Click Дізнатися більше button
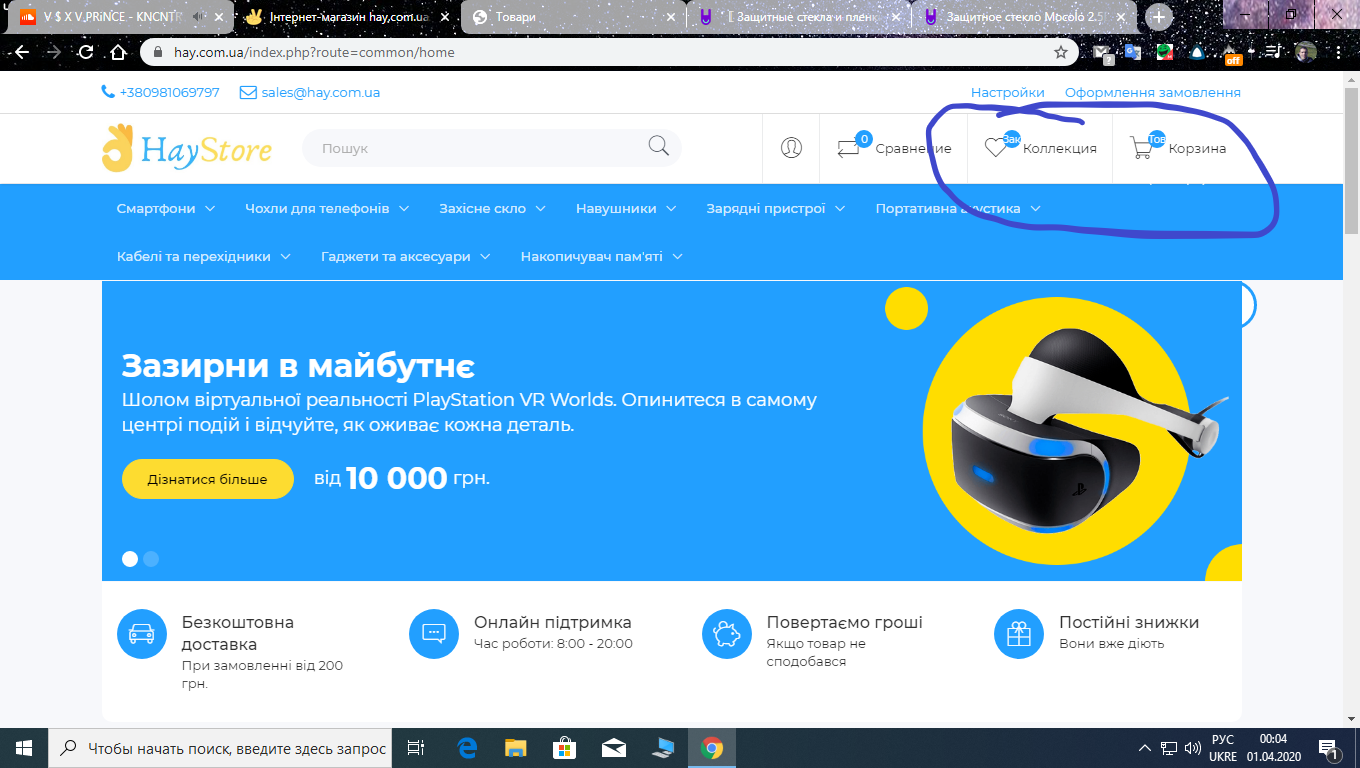Image resolution: width=1360 pixels, height=768 pixels. [x=208, y=479]
